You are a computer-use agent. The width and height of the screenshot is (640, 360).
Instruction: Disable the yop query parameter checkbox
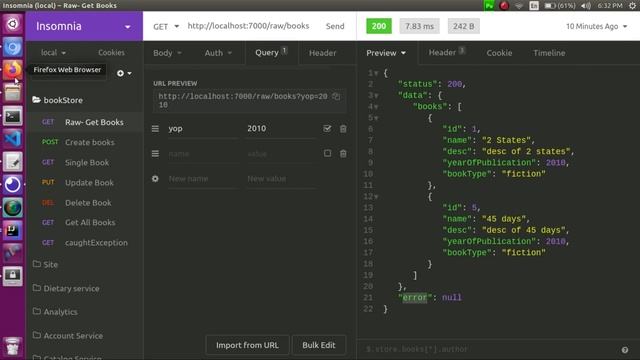327,129
